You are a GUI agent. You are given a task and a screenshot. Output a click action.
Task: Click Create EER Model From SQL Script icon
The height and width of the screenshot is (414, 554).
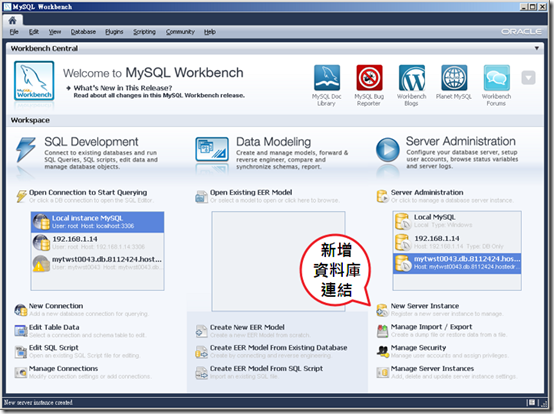[201, 372]
